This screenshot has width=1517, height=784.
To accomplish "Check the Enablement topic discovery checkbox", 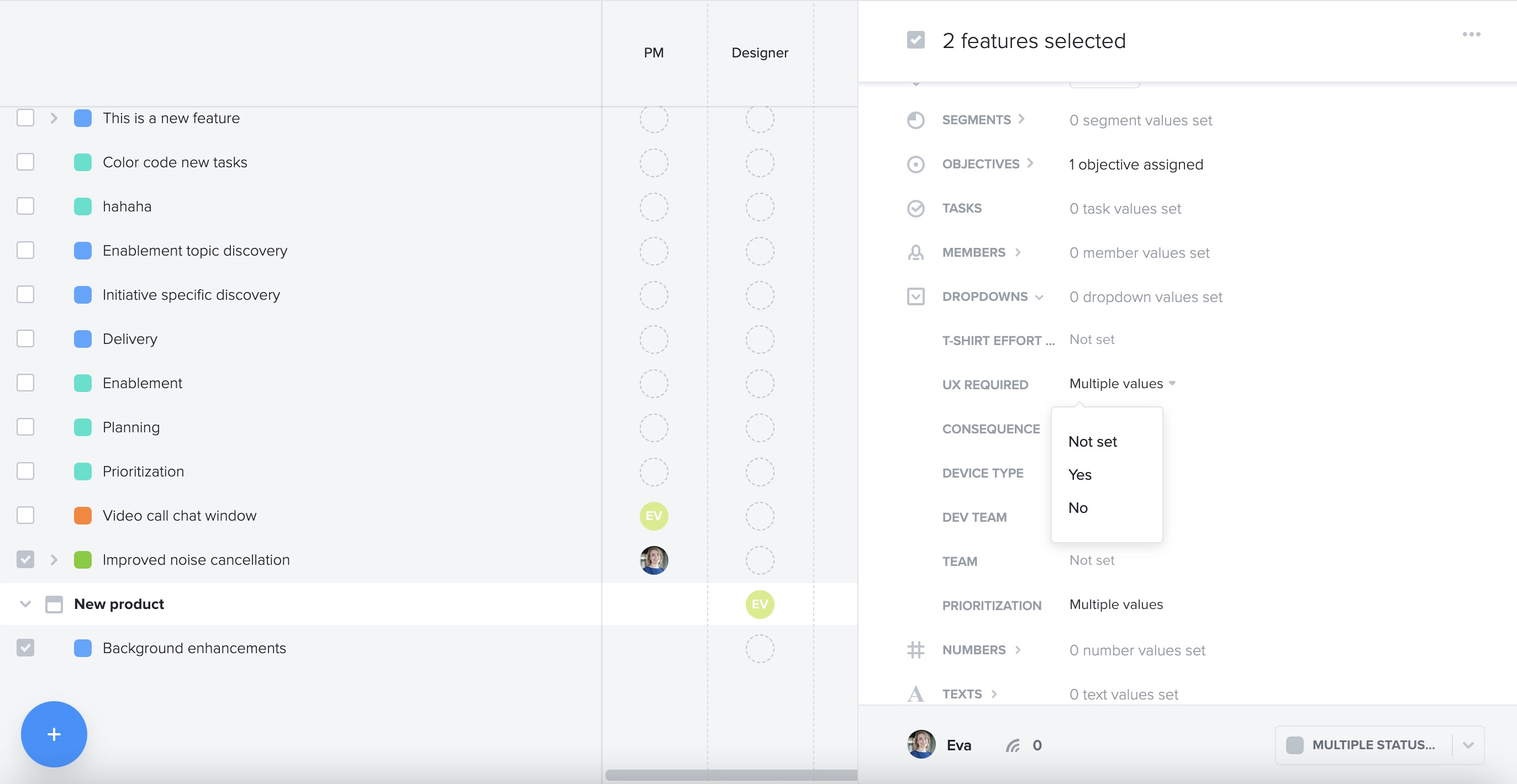I will pyautogui.click(x=25, y=250).
